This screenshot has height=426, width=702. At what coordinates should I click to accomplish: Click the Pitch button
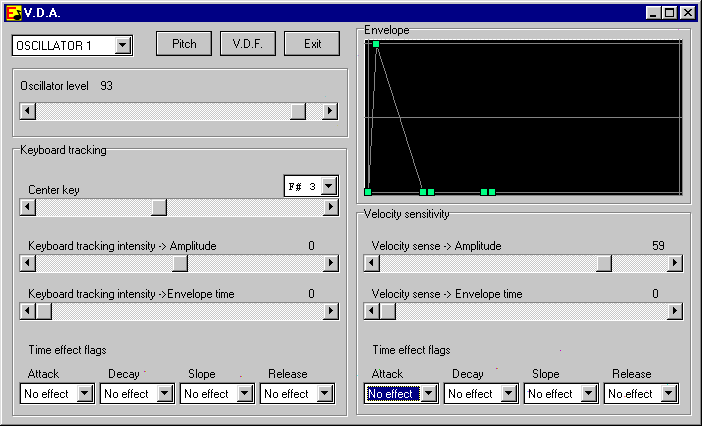point(184,44)
